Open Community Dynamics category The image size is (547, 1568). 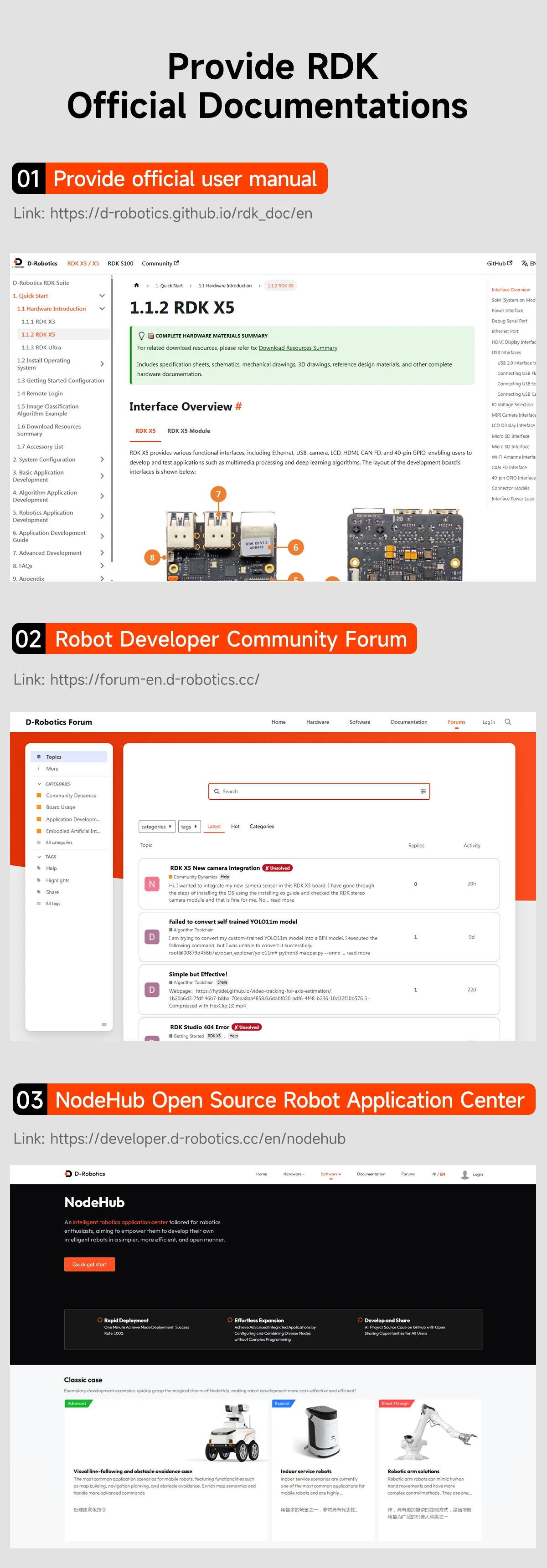[x=71, y=796]
